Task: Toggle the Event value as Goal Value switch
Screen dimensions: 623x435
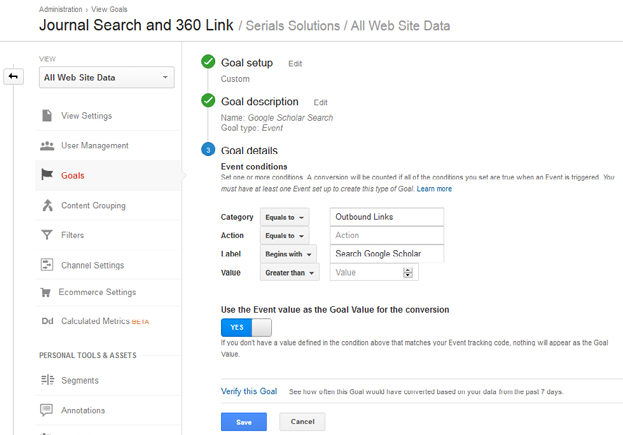Action: 245,327
